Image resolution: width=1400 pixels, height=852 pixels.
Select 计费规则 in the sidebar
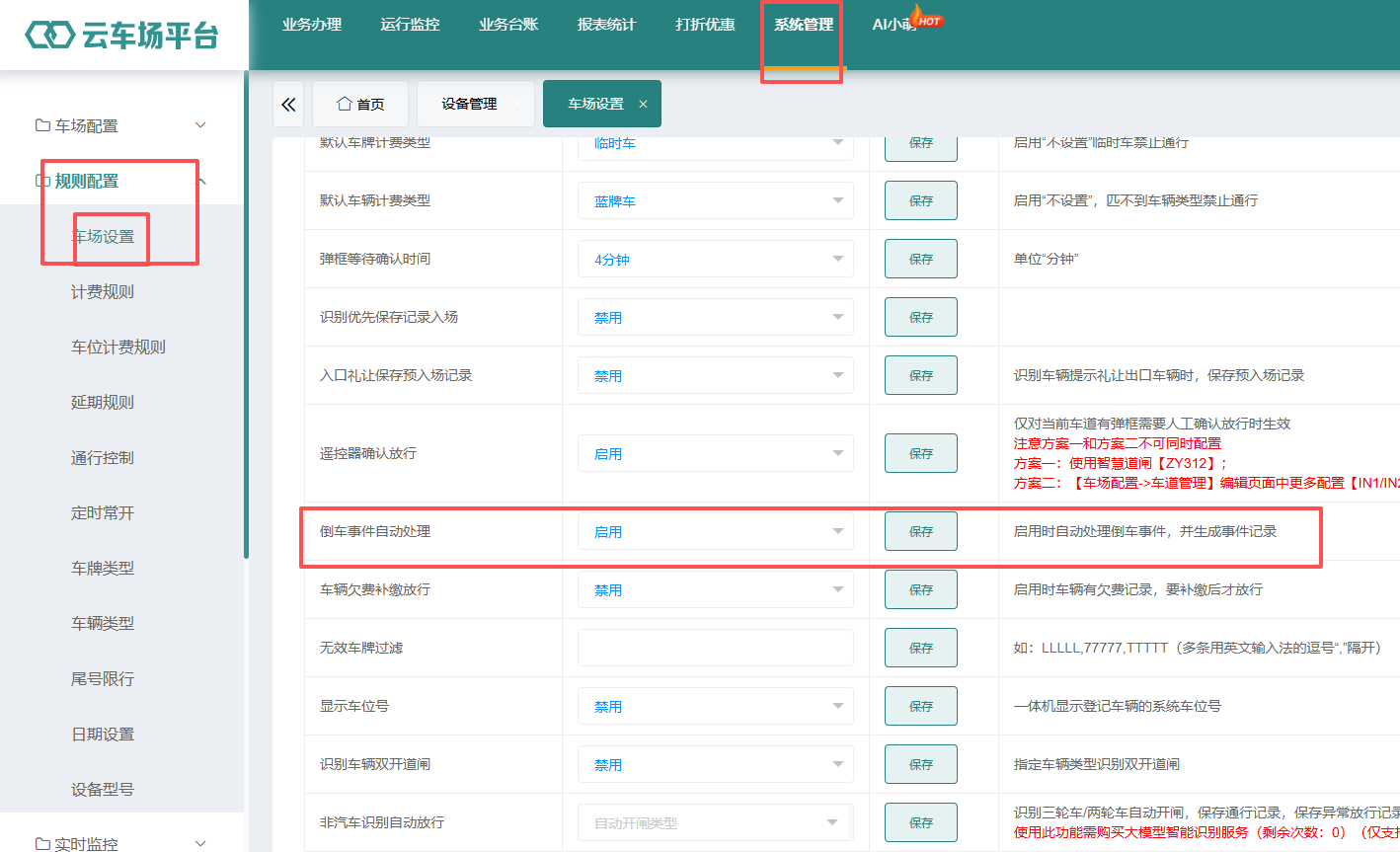pos(103,292)
